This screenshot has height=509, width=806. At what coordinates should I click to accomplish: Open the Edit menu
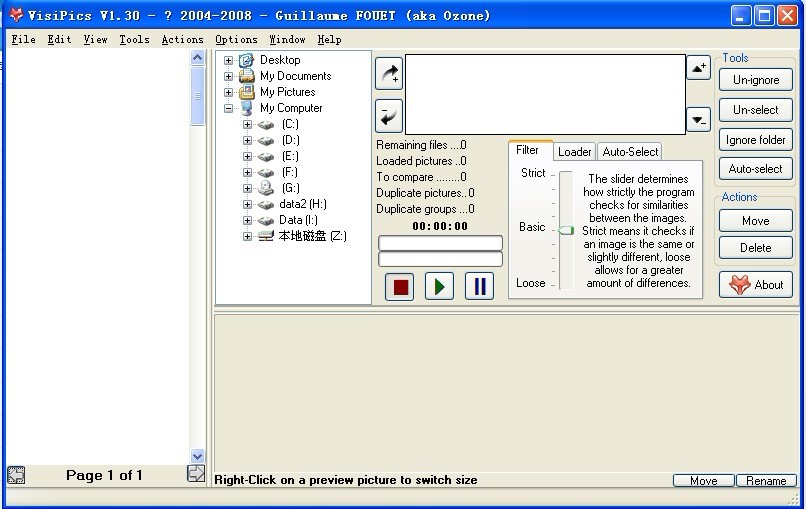tap(60, 40)
